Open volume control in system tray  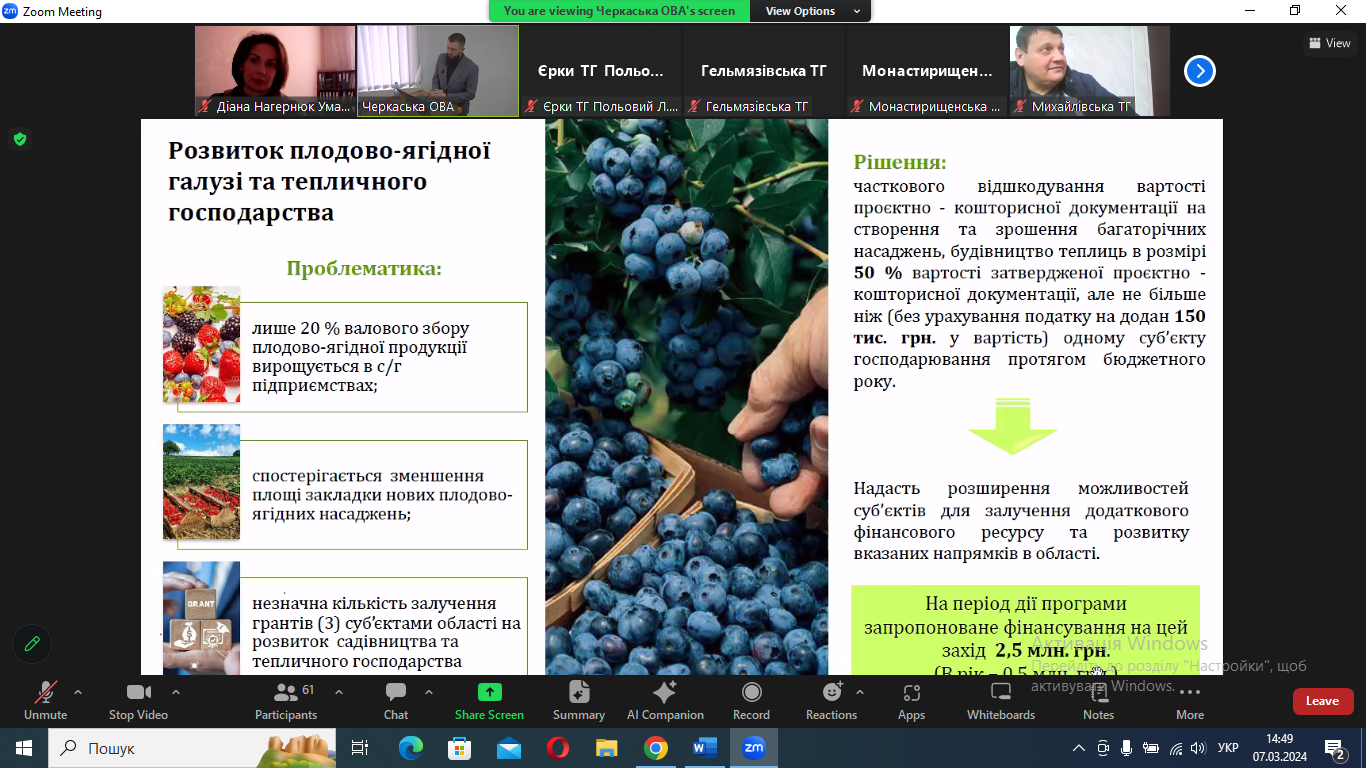(1198, 748)
